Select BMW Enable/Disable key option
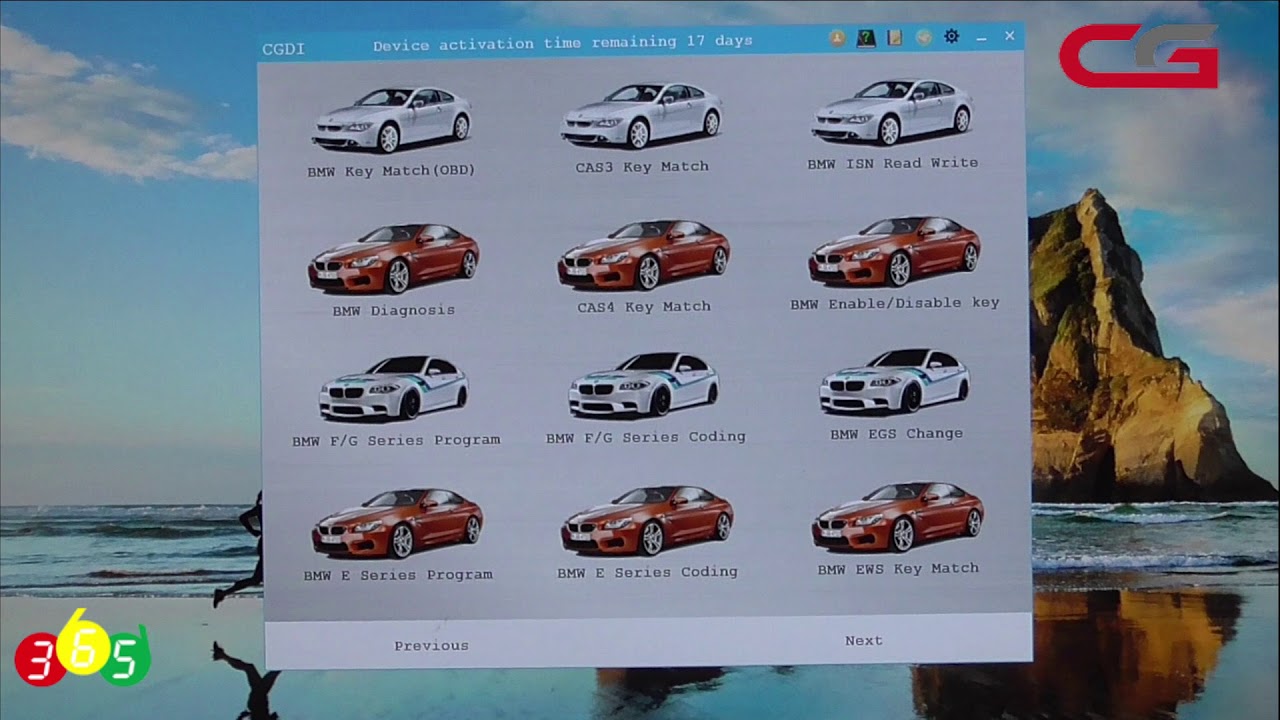This screenshot has width=1280, height=720. tap(894, 263)
